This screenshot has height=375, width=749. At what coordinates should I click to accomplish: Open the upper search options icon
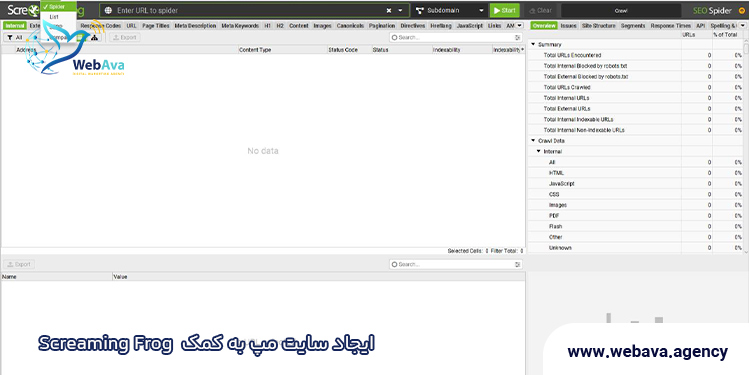click(518, 37)
